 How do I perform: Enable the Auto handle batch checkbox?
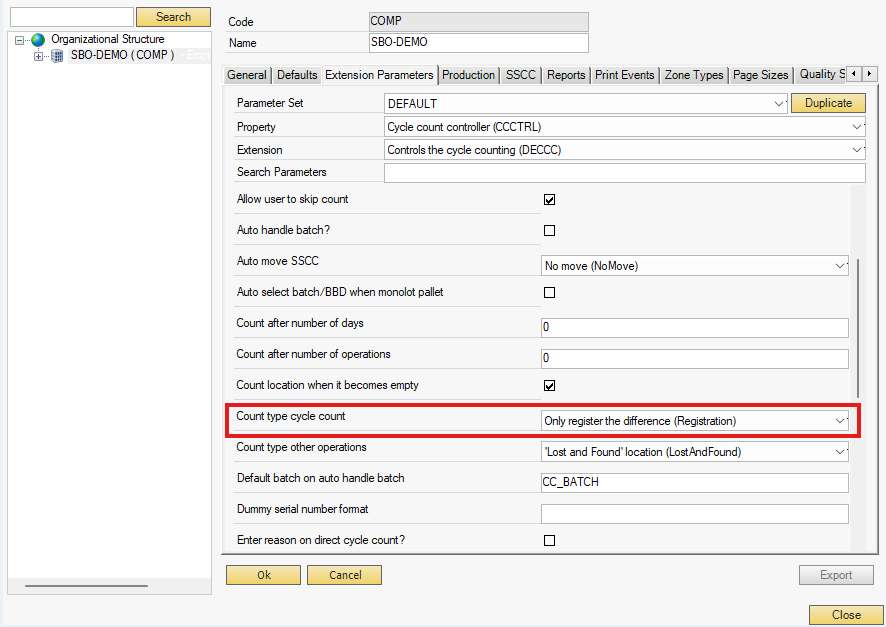pos(549,231)
